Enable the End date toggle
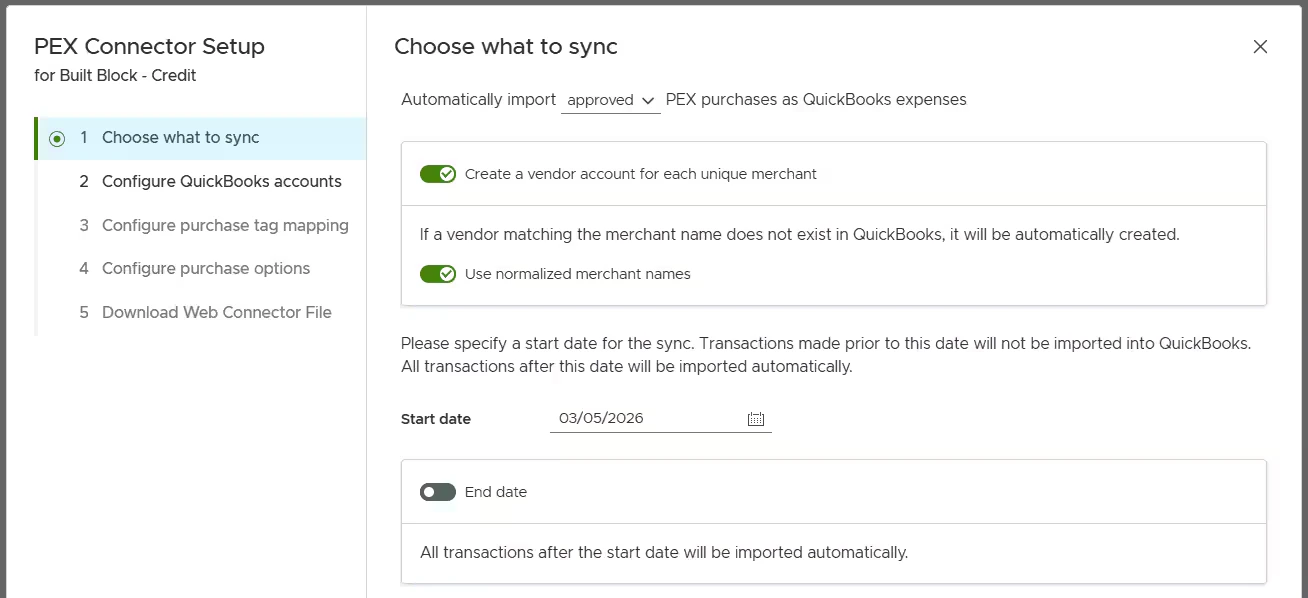This screenshot has height=598, width=1308. [438, 492]
